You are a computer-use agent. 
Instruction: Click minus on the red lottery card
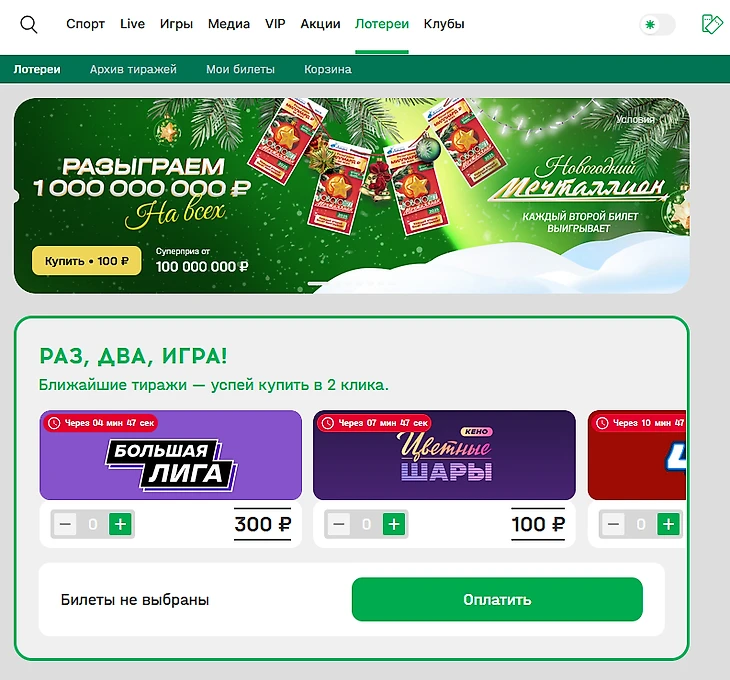[x=614, y=525]
